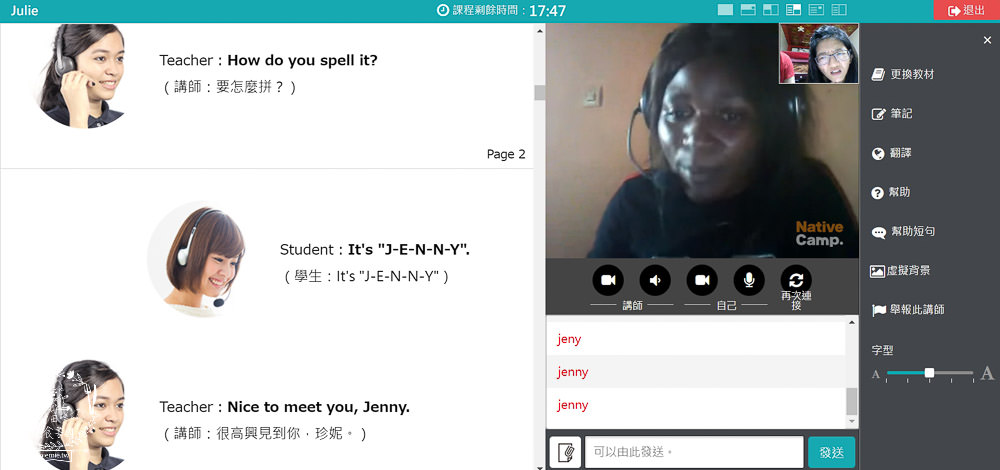
Task: Open the 筆記 notes panel
Action: pos(900,114)
